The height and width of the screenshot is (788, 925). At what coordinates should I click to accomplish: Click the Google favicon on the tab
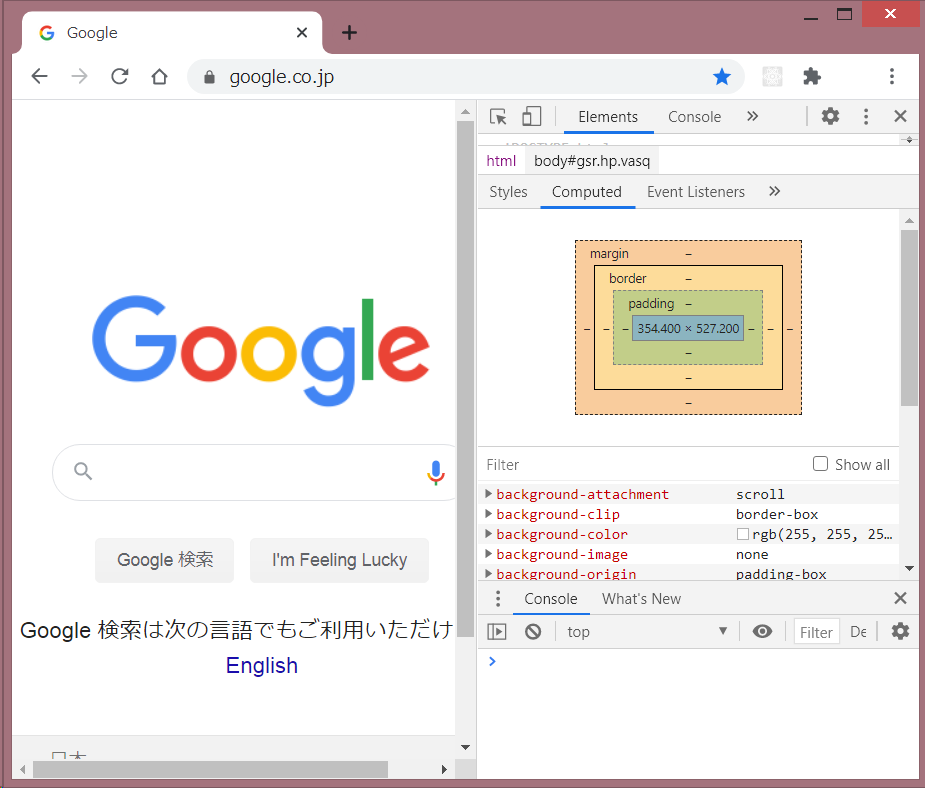[x=47, y=33]
